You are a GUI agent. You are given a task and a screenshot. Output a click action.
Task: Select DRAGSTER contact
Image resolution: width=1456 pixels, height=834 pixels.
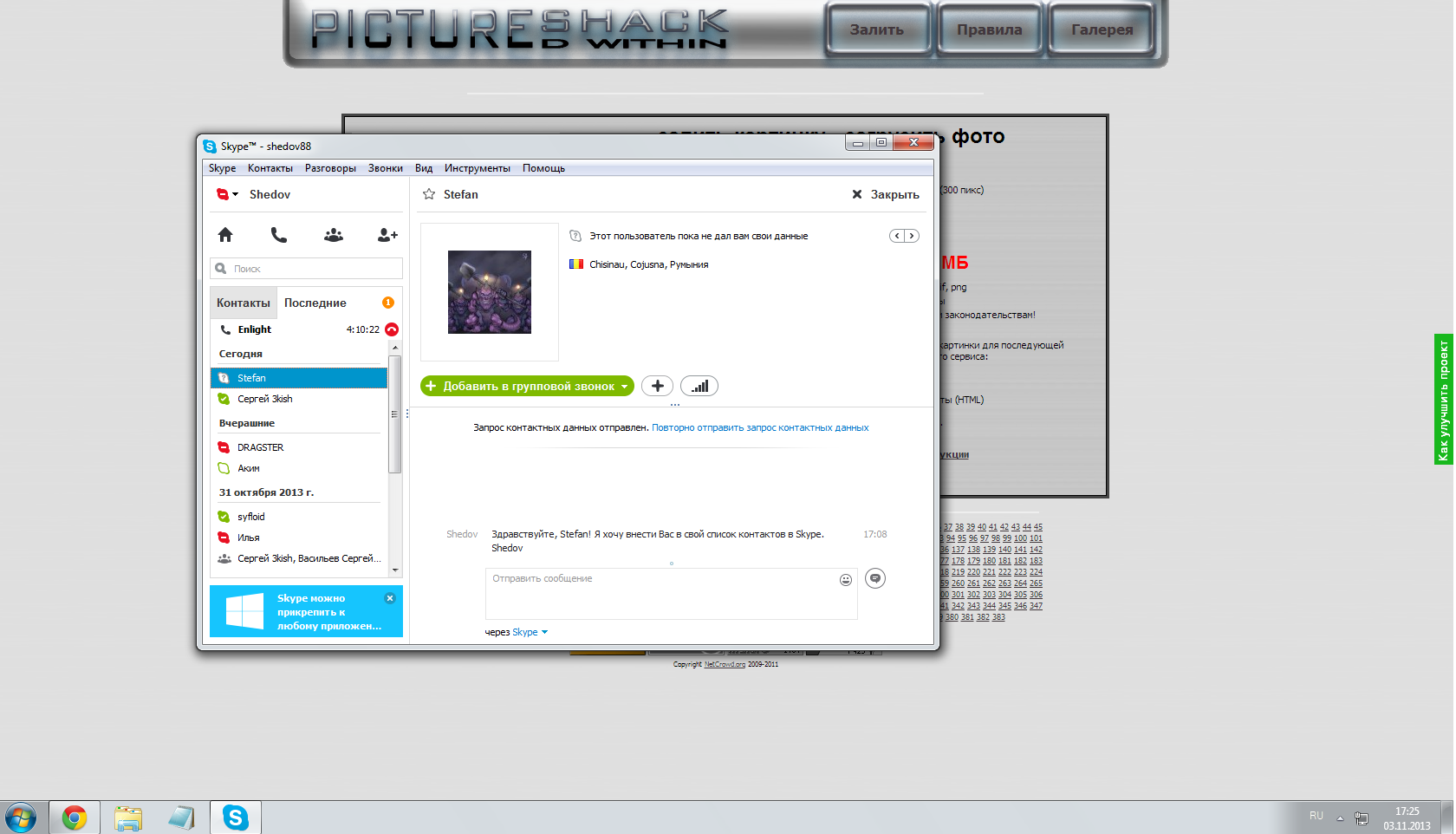pos(299,447)
